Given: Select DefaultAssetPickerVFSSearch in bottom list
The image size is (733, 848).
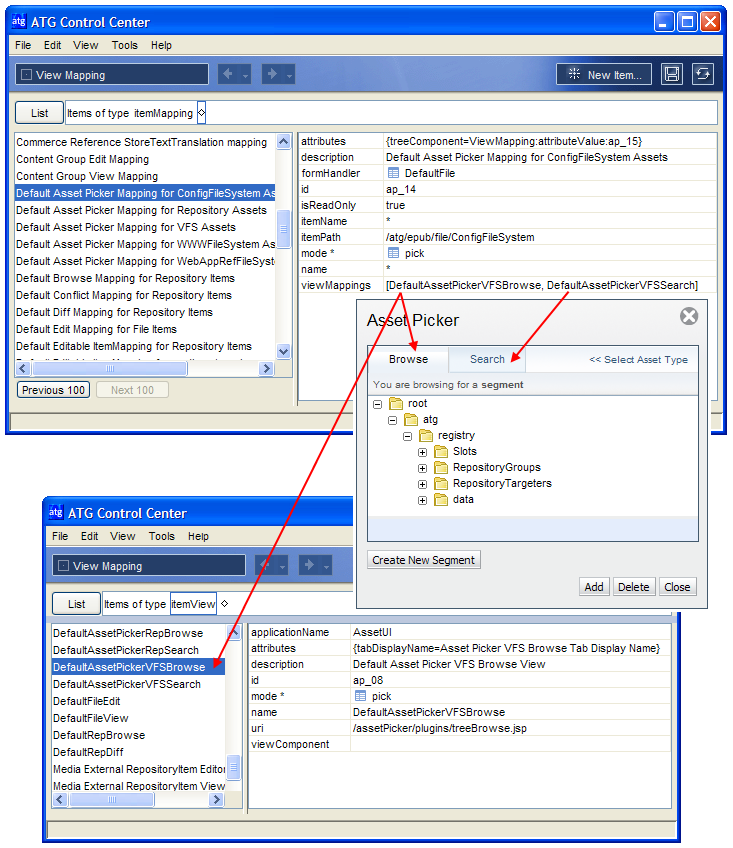Looking at the screenshot, I should [127, 684].
